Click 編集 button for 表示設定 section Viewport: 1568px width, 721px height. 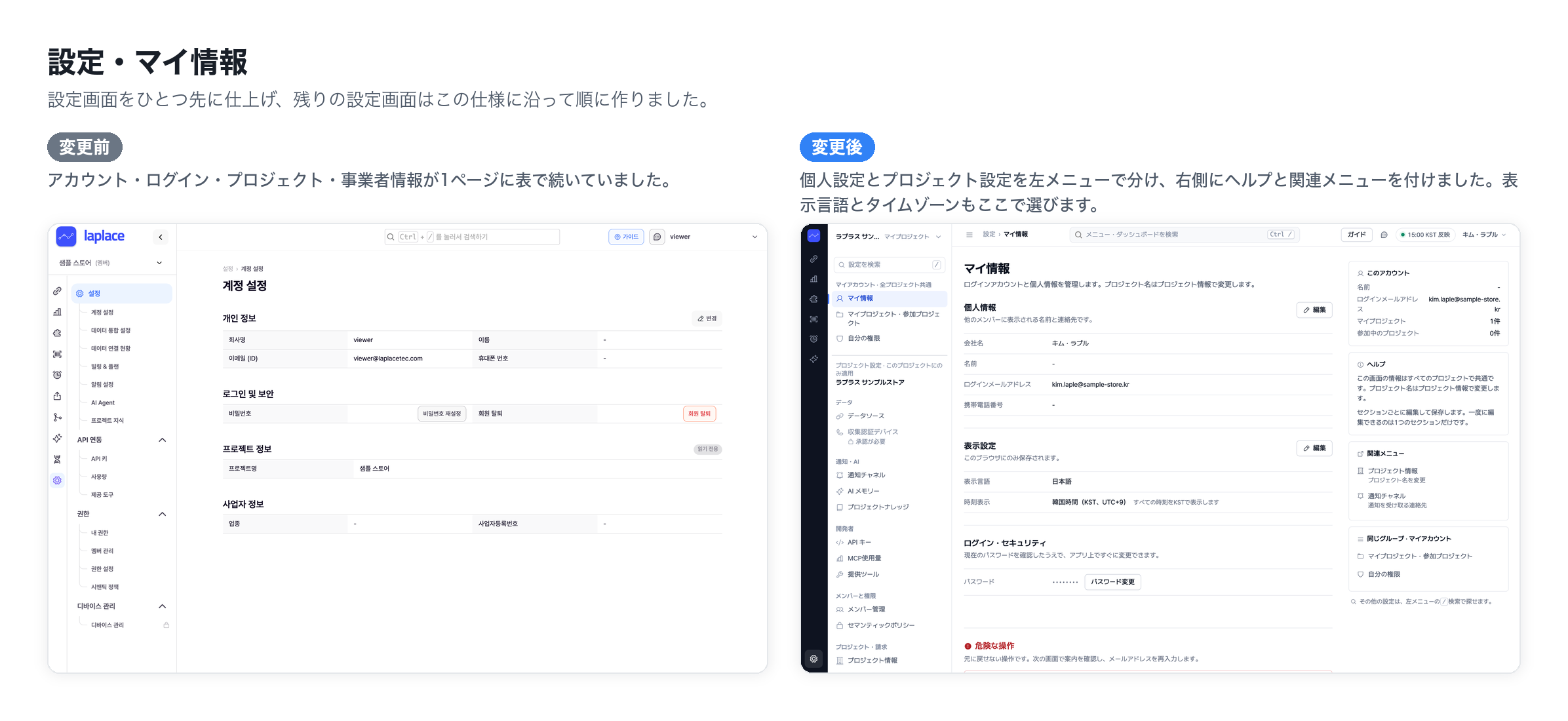click(1314, 448)
